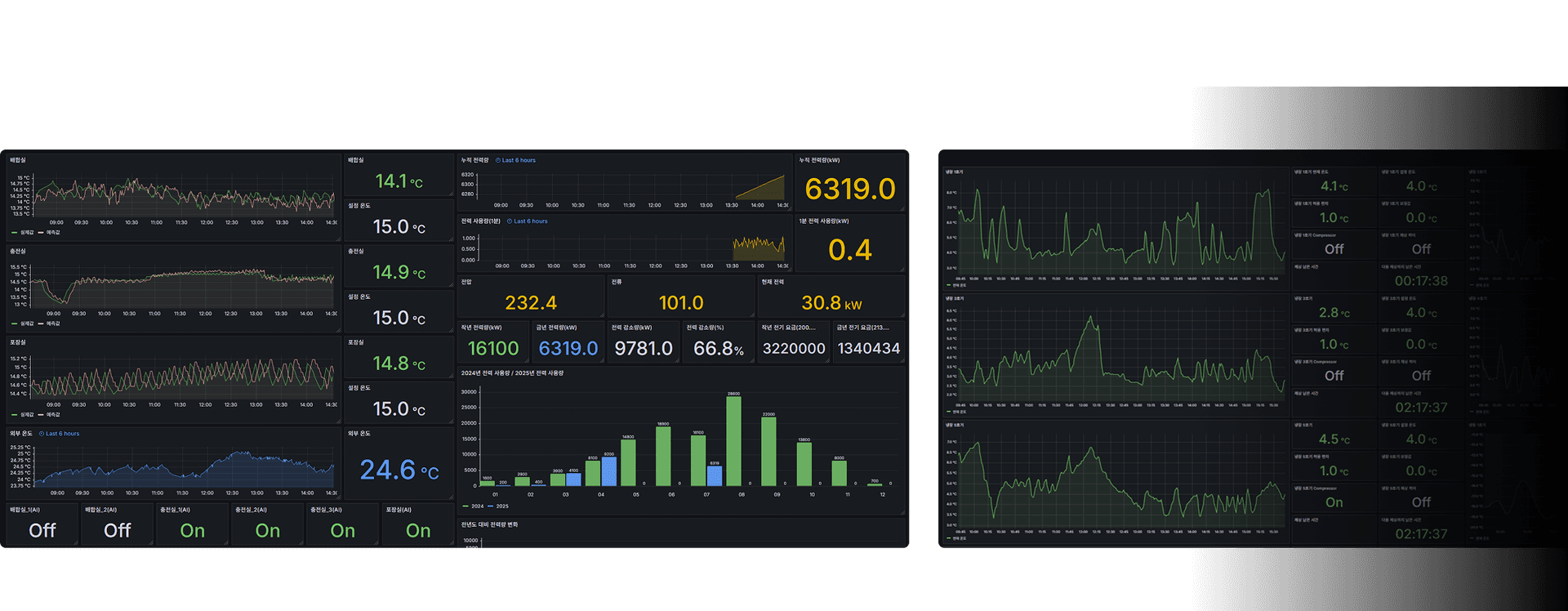The height and width of the screenshot is (611, 1568).
Task: Click green 실제값 legend marker in 배합실 chart
Action: pos(15,233)
